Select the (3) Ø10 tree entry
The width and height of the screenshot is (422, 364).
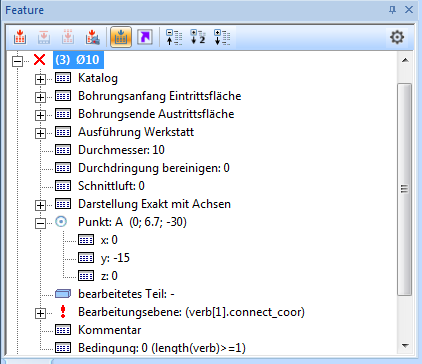coord(78,60)
